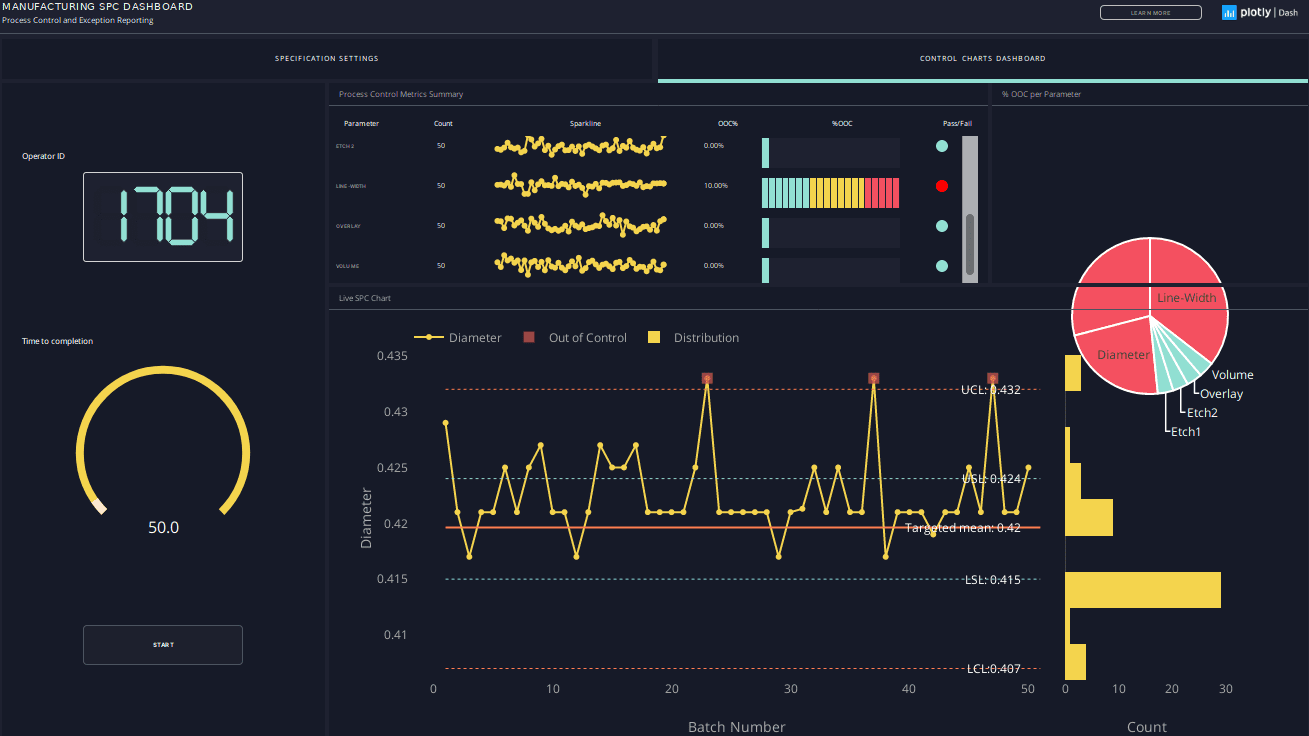Click the "OOC%" column header

[728, 124]
